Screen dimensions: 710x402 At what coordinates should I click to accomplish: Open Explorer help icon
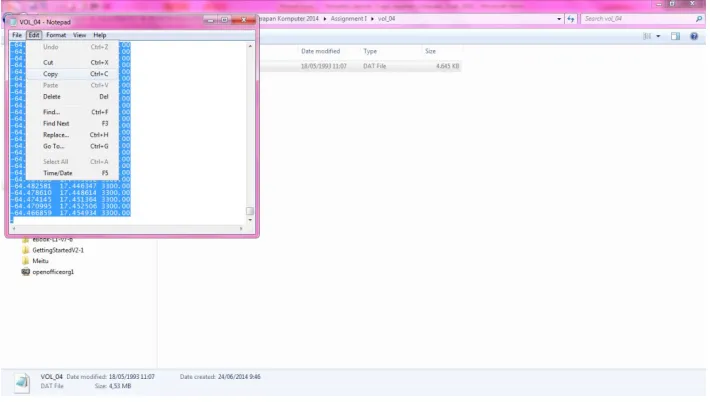694,36
